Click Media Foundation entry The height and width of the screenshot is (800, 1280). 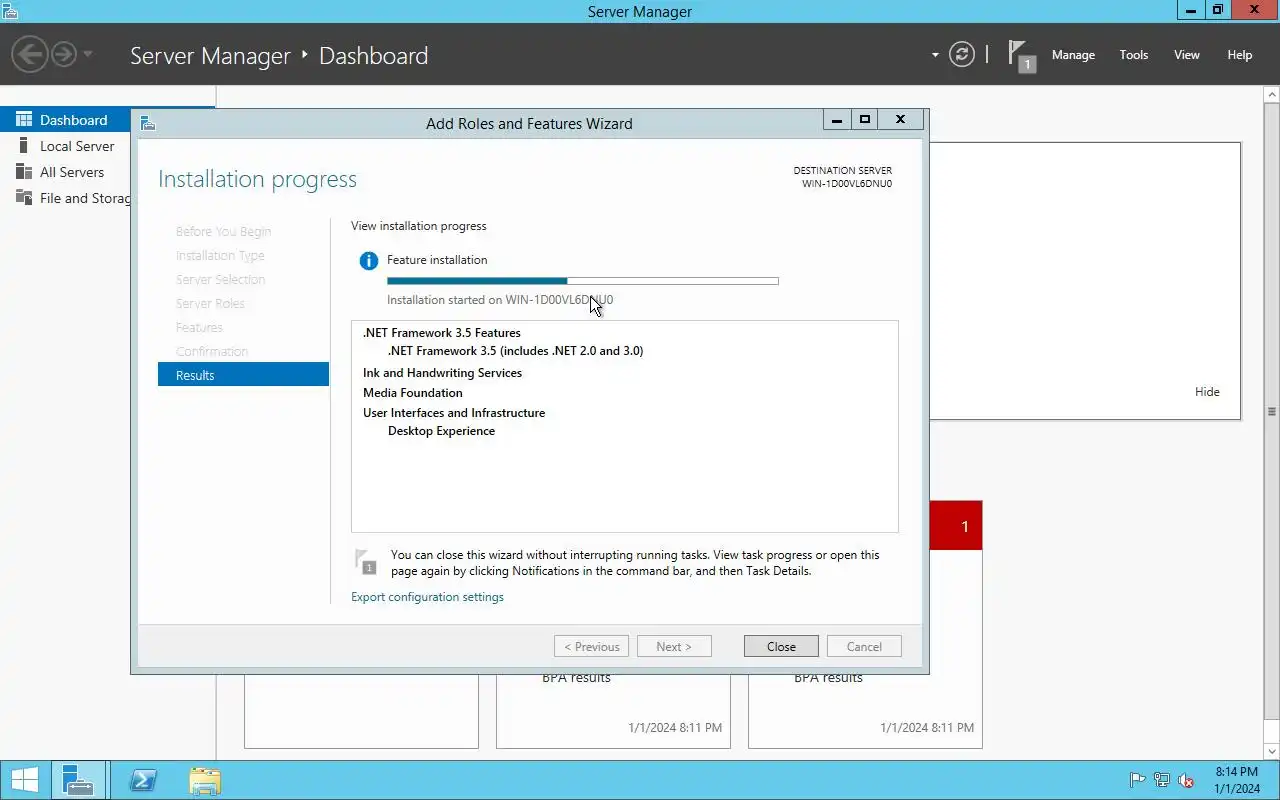[412, 393]
